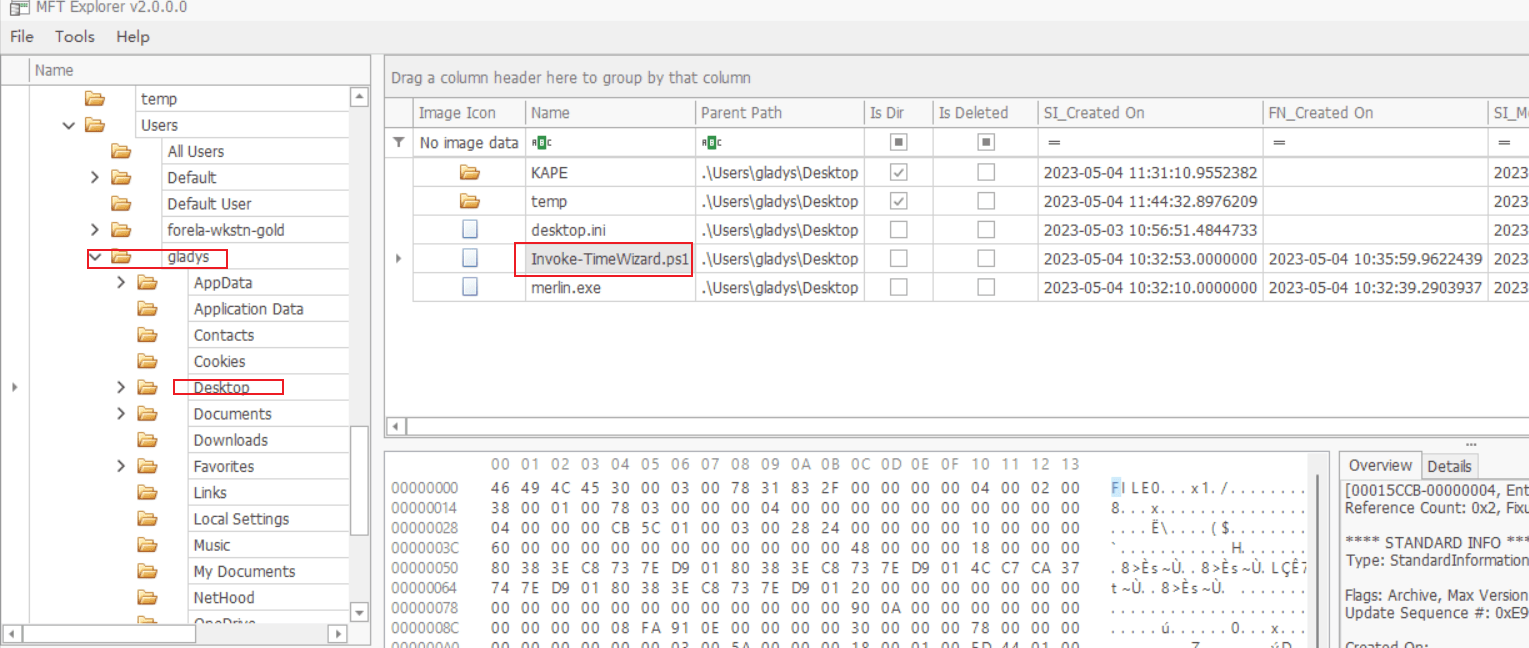Collapse the gladys folder in tree
Screen dimensions: 1529x648
(x=96, y=257)
